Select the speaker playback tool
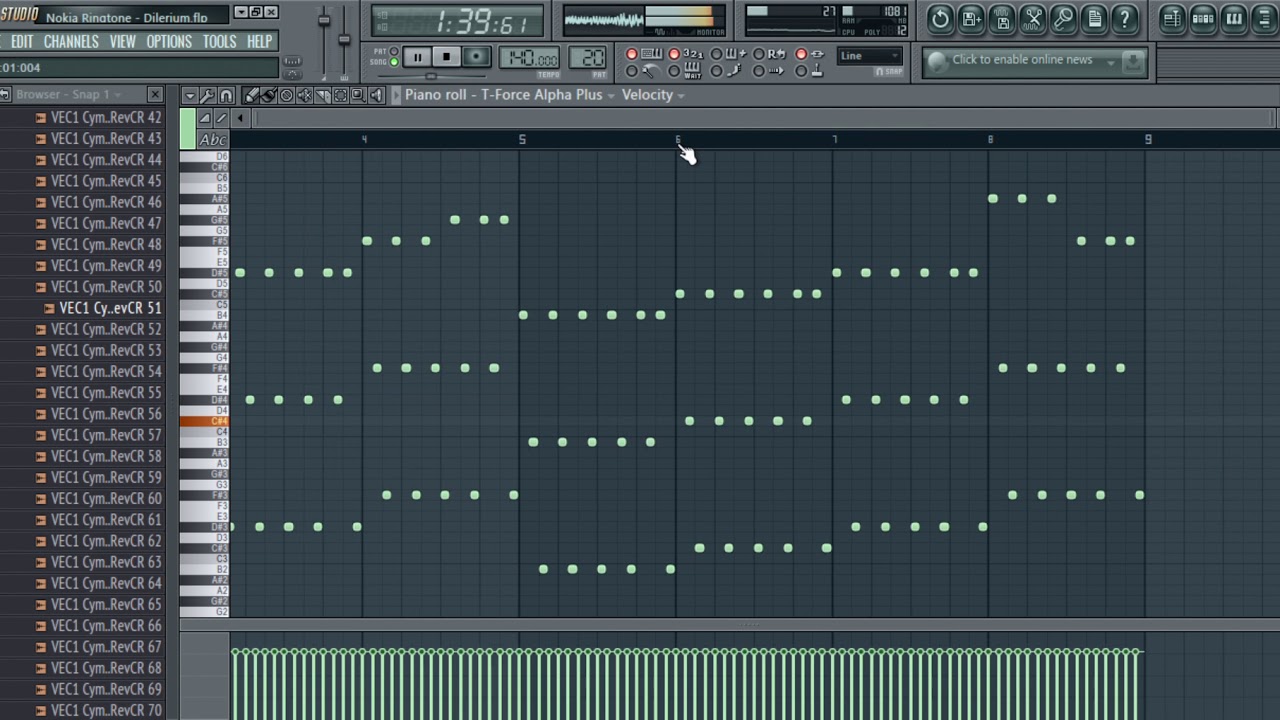The width and height of the screenshot is (1280, 720). tap(376, 95)
